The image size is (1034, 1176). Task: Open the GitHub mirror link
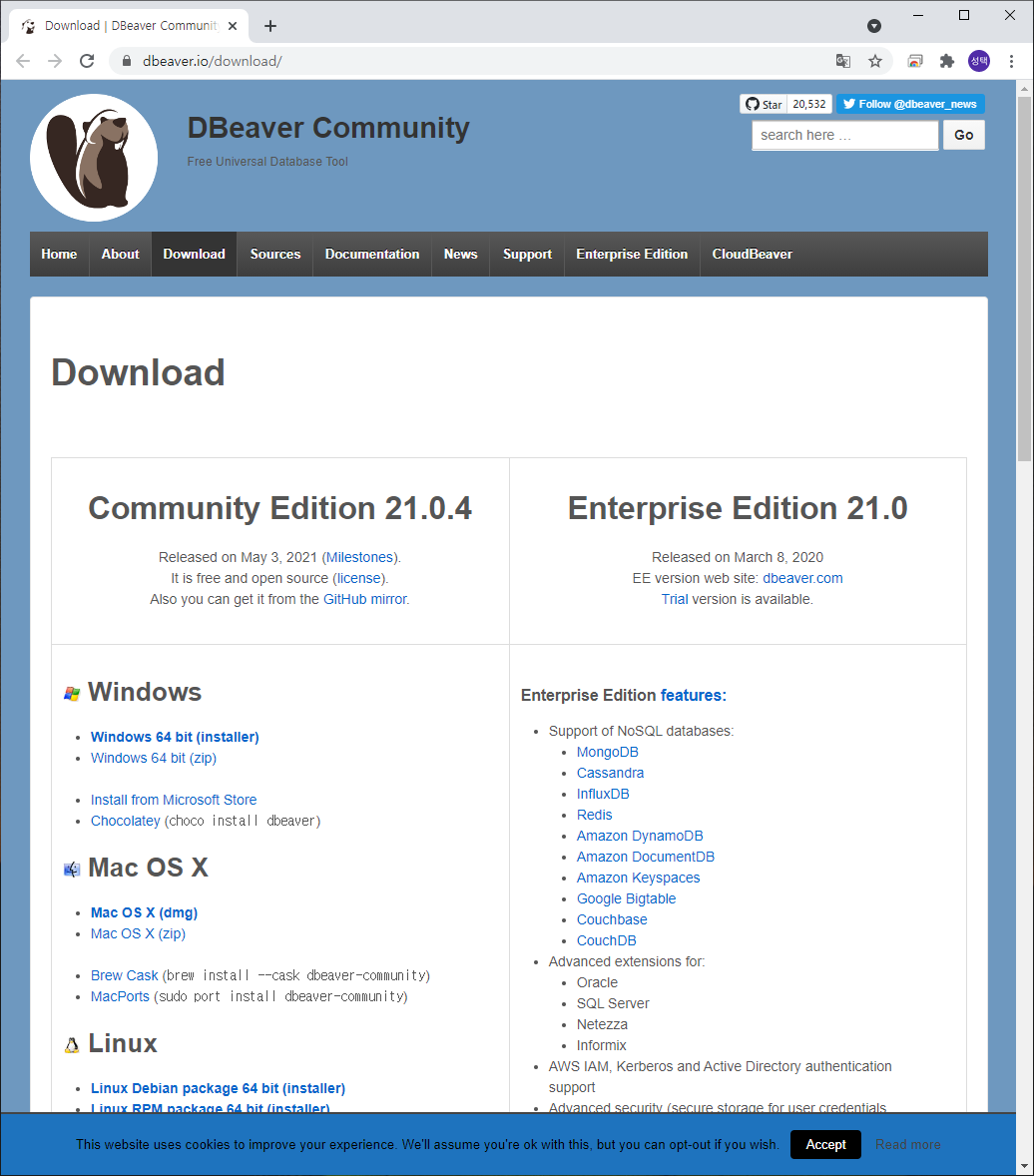(366, 599)
